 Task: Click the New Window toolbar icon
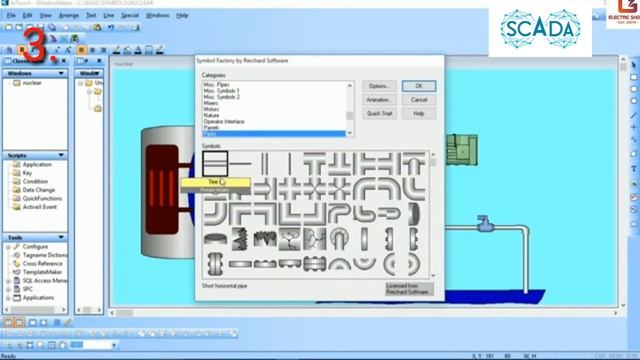click(9, 27)
